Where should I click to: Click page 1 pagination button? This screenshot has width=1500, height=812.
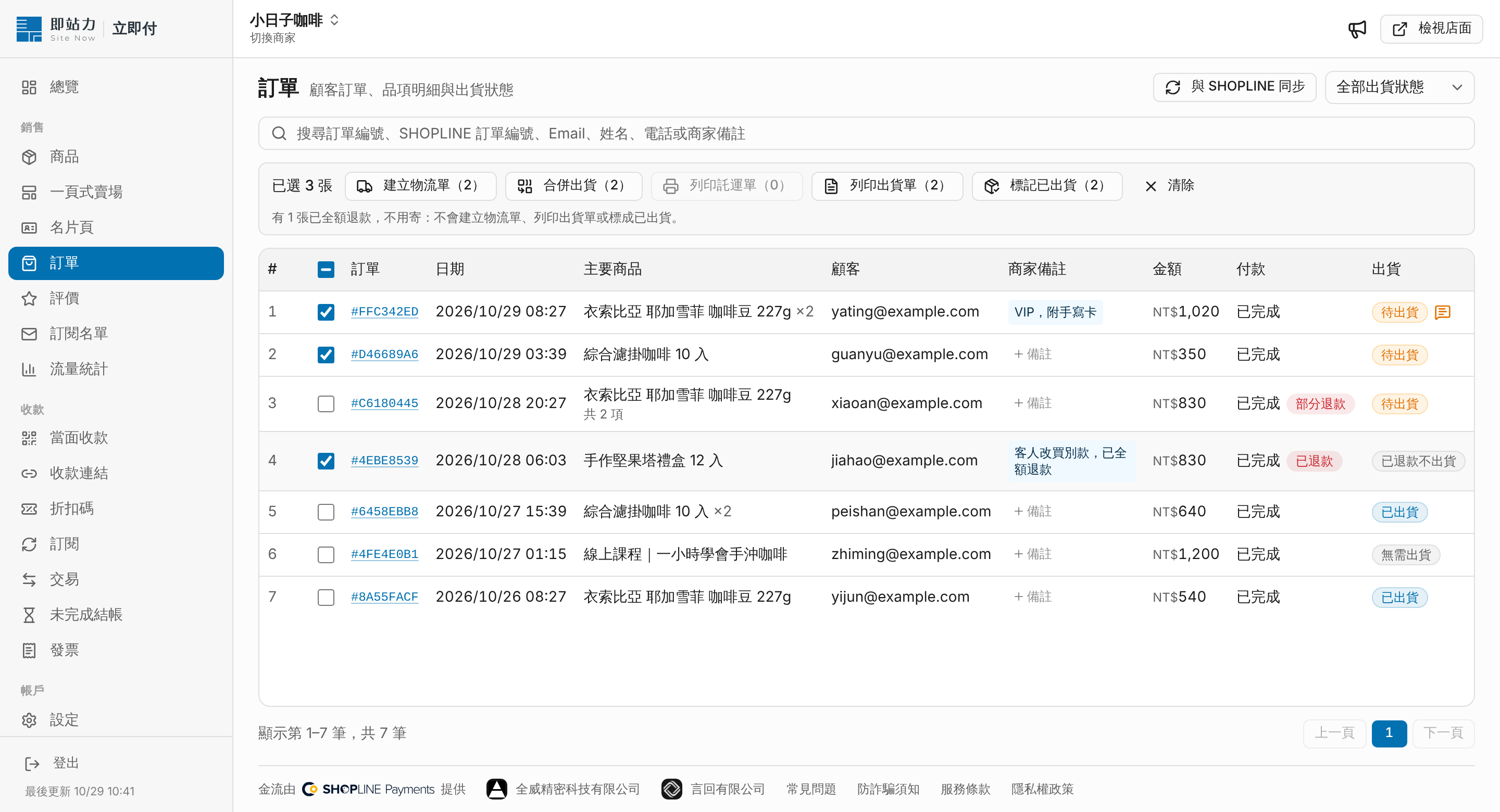tap(1389, 733)
